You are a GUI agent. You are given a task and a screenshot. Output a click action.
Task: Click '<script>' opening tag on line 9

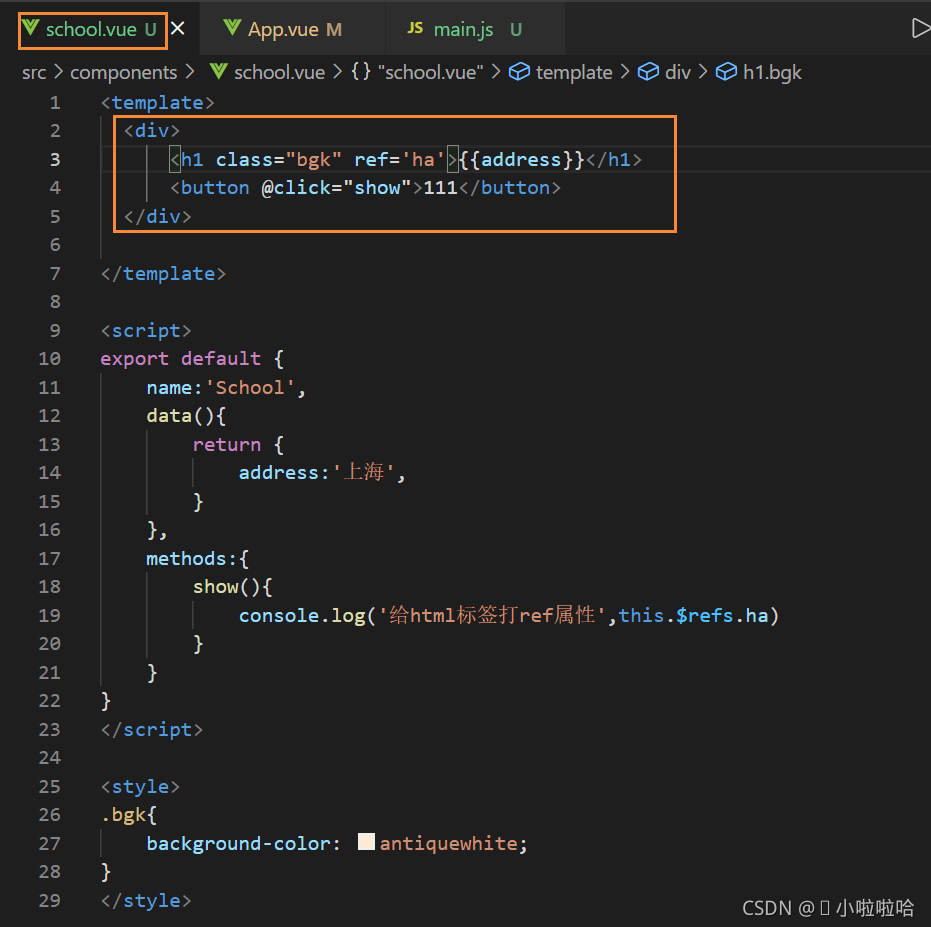146,331
